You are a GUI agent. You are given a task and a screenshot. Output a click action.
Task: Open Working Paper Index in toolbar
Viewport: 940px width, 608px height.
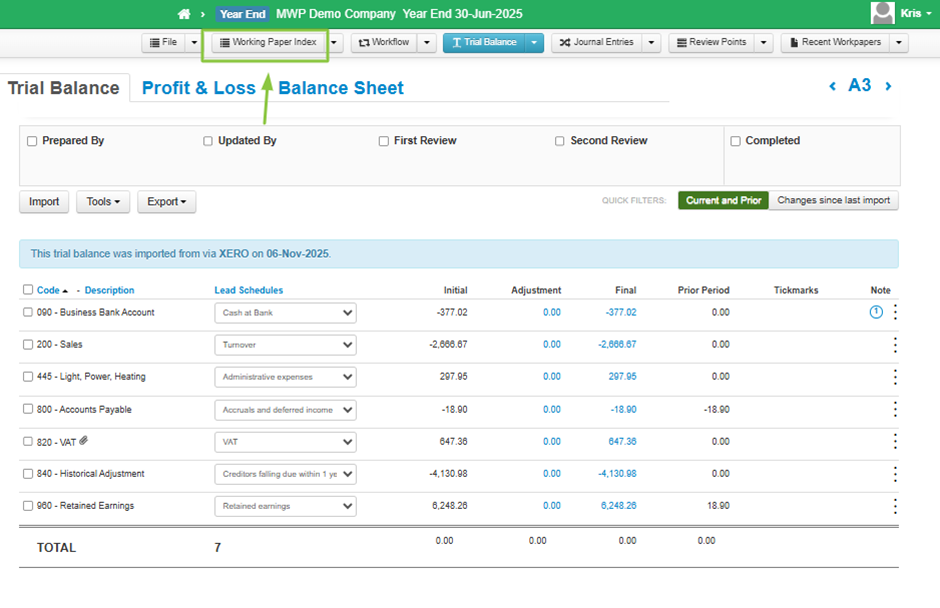click(x=267, y=43)
